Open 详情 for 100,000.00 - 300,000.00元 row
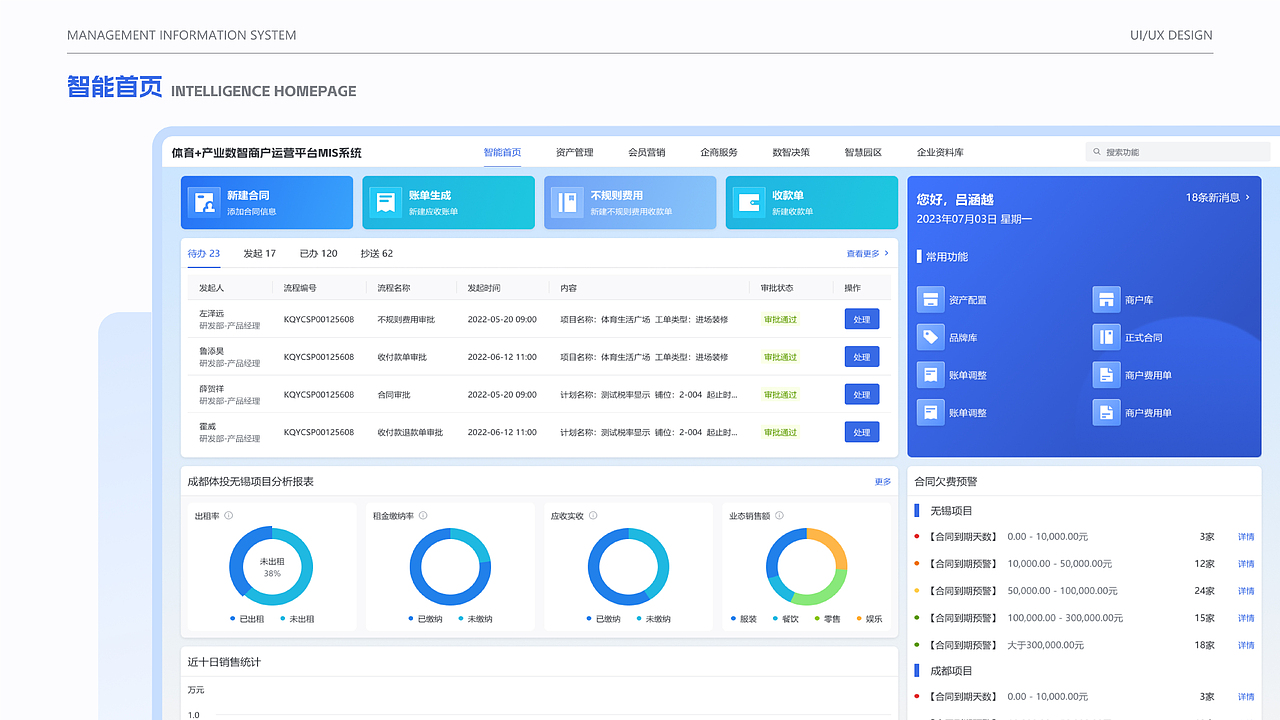 [x=1246, y=618]
